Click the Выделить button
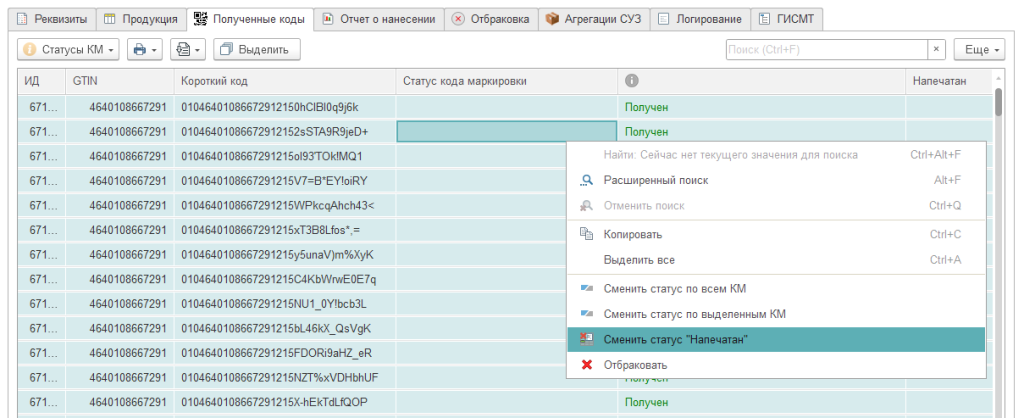This screenshot has width=1024, height=418. click(257, 49)
